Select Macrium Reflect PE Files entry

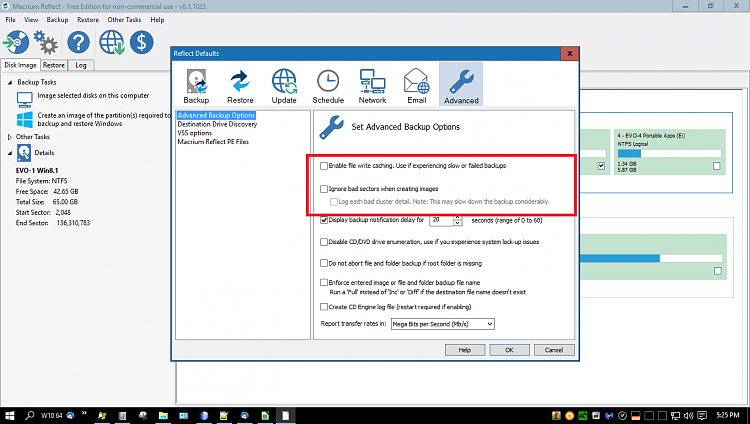tap(213, 142)
